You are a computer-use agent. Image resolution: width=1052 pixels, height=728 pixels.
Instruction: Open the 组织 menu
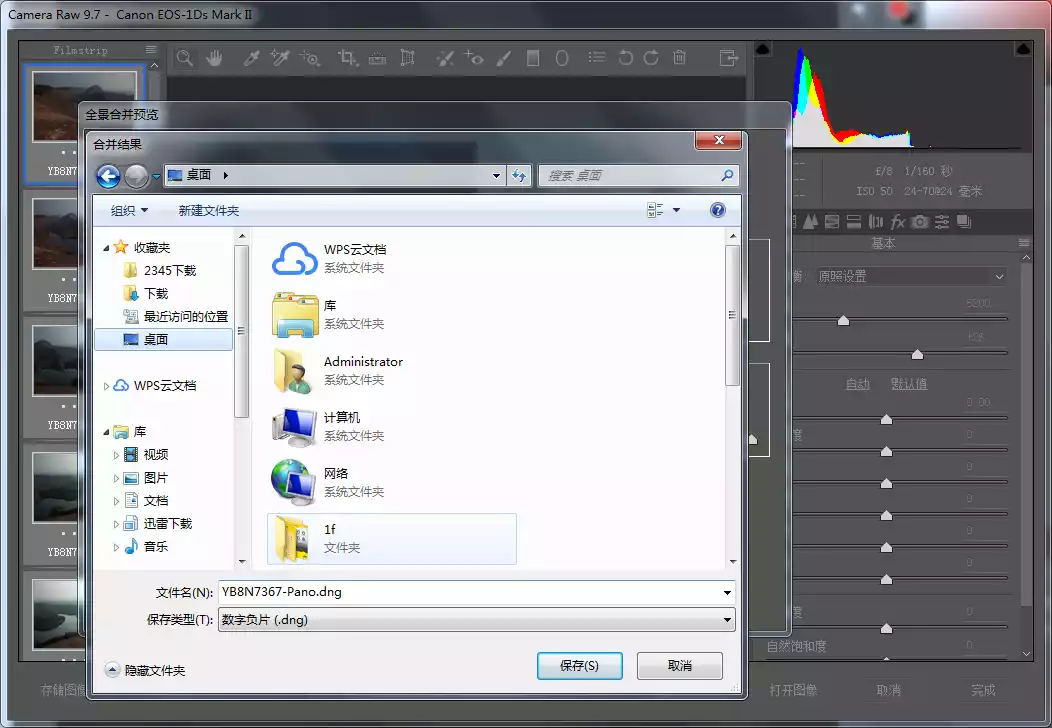tap(129, 211)
